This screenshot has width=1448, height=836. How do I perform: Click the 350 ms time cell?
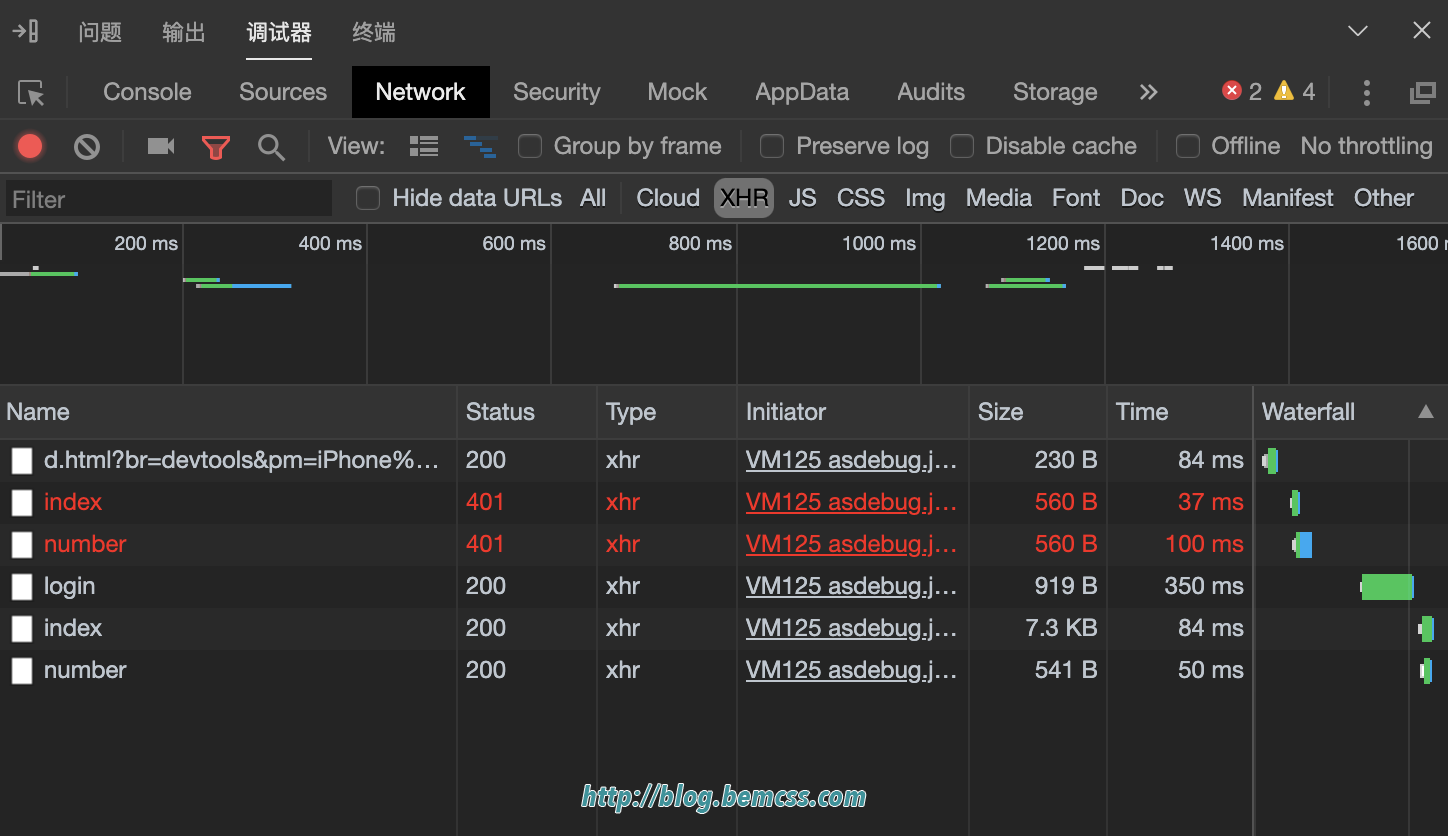(x=1204, y=586)
